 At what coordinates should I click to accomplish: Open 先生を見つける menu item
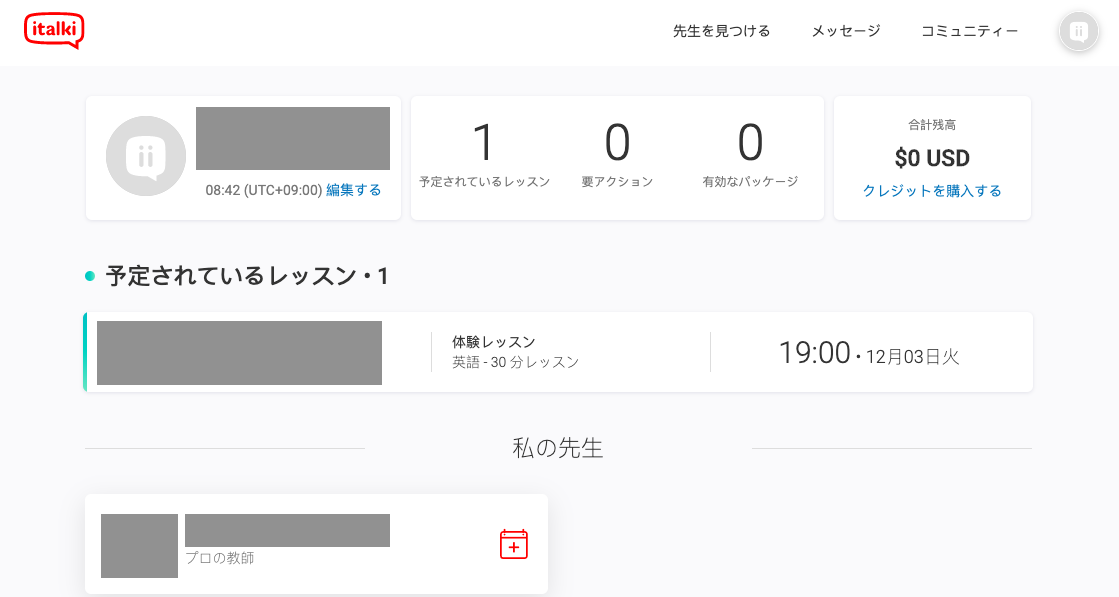point(721,31)
